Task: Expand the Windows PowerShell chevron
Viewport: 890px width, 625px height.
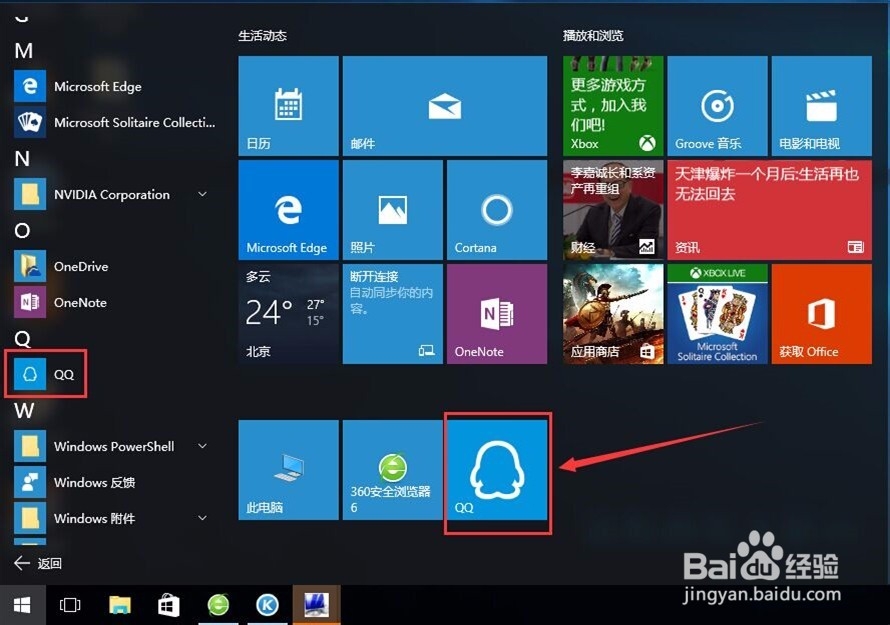Action: (x=202, y=446)
